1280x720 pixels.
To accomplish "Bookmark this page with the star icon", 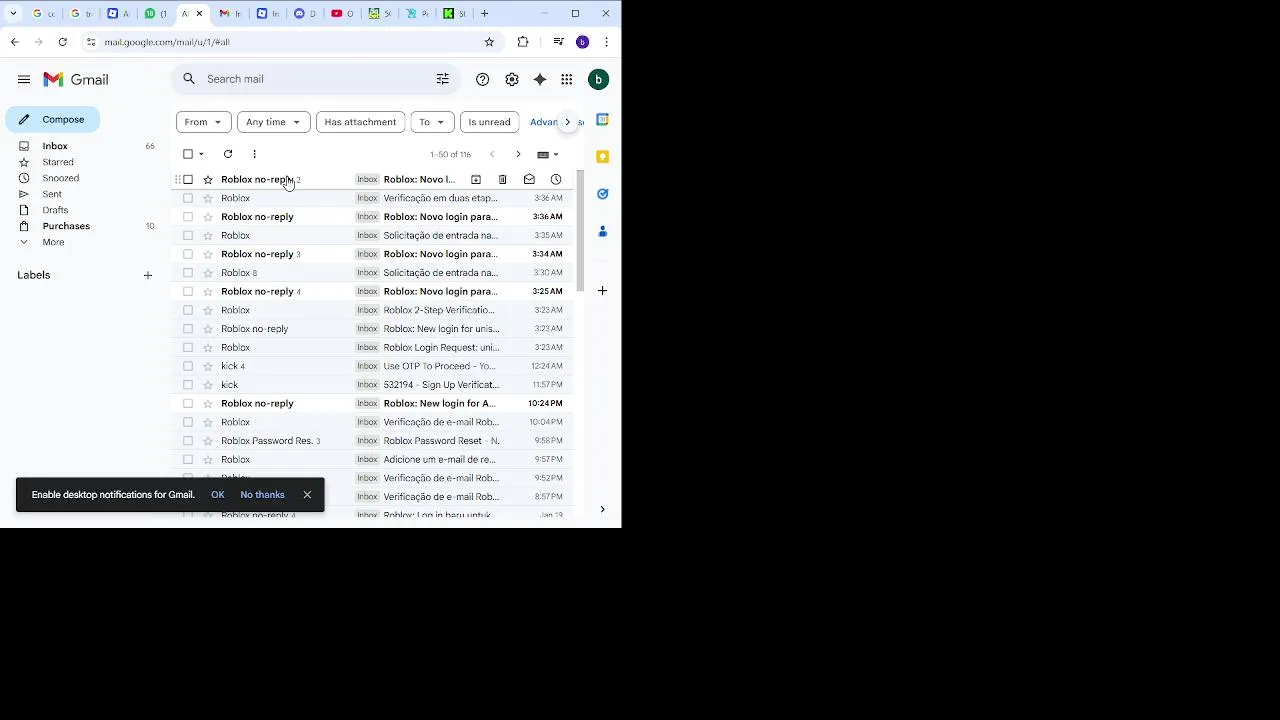I will (489, 42).
